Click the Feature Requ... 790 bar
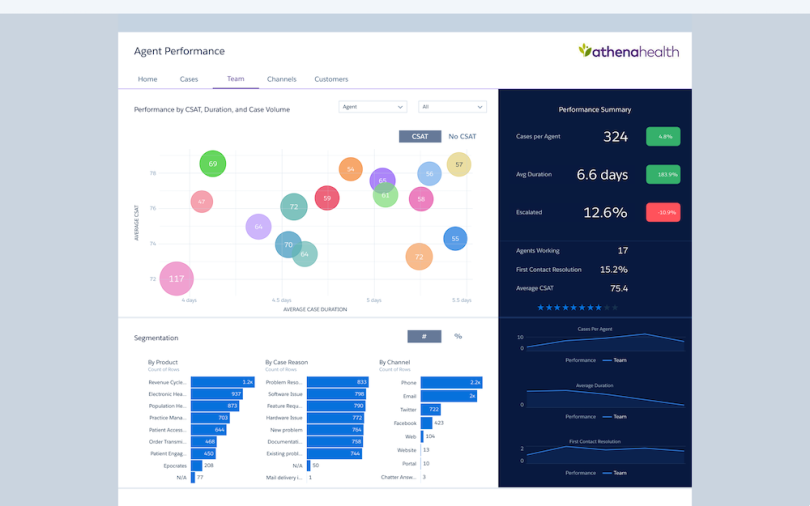This screenshot has height=506, width=810. coord(336,406)
